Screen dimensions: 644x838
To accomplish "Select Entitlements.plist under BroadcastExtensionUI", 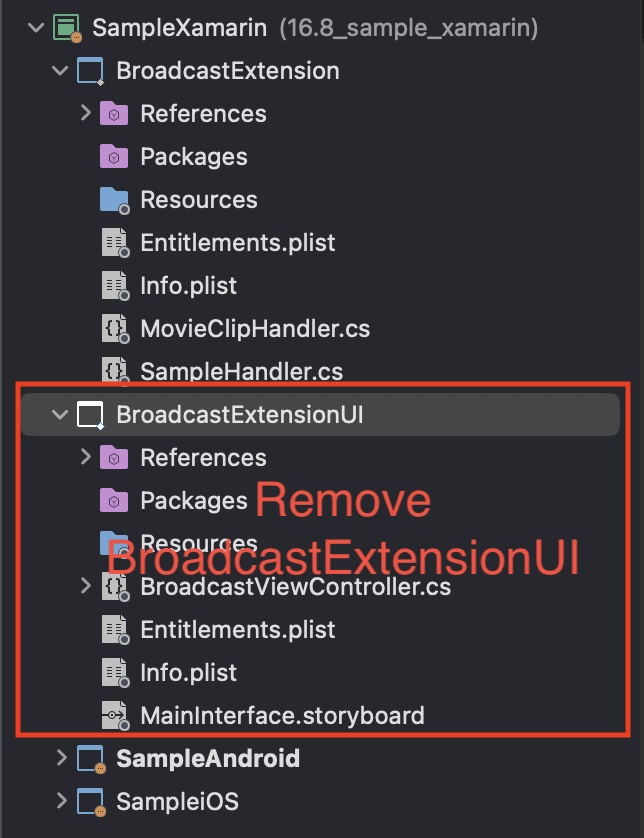I will point(238,630).
